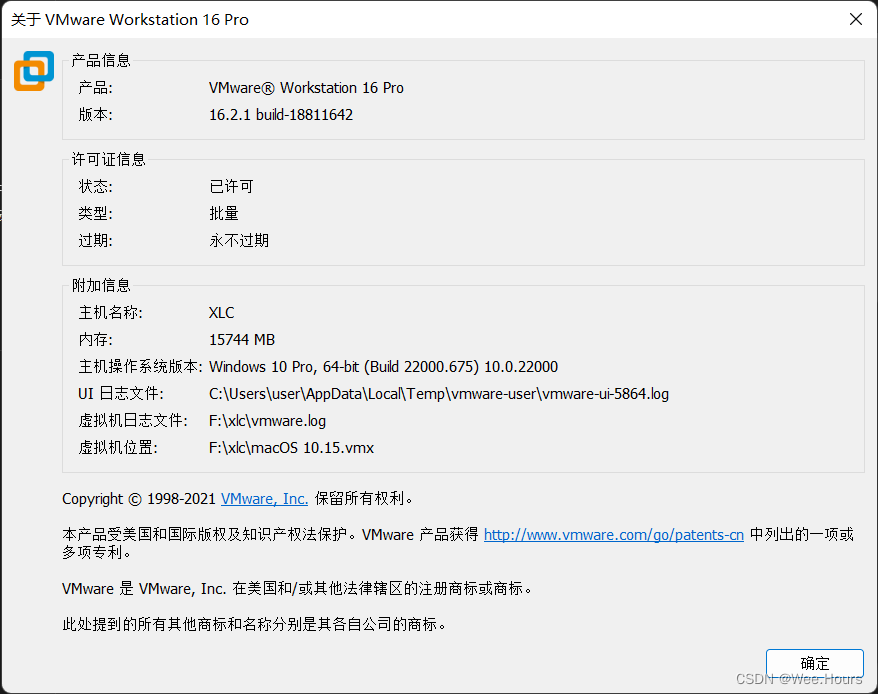Click the 附加信息 group heading
878x694 pixels.
pyautogui.click(x=101, y=285)
